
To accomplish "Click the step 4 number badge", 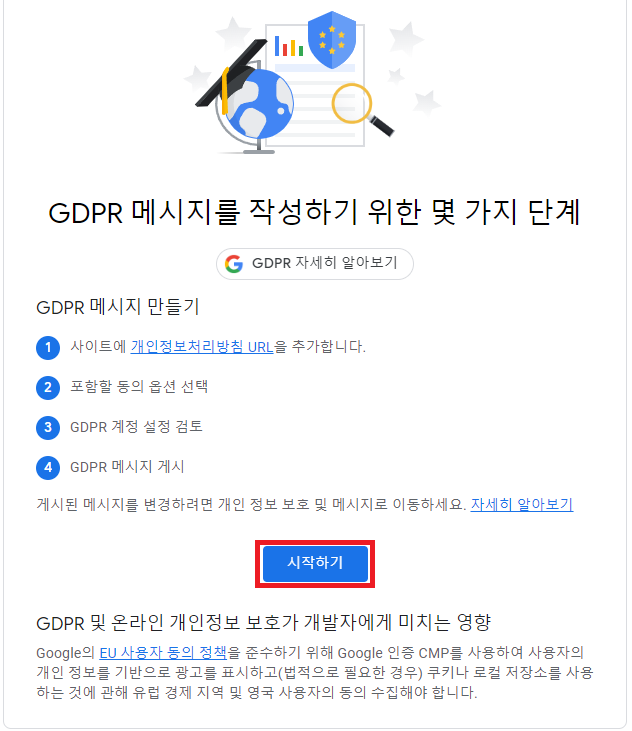I will coord(48,468).
